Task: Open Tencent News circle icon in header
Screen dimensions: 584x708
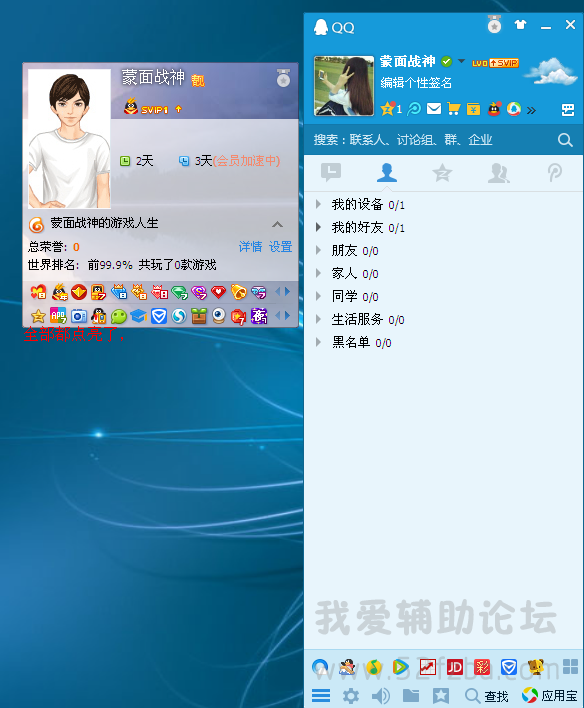Action: [x=514, y=109]
